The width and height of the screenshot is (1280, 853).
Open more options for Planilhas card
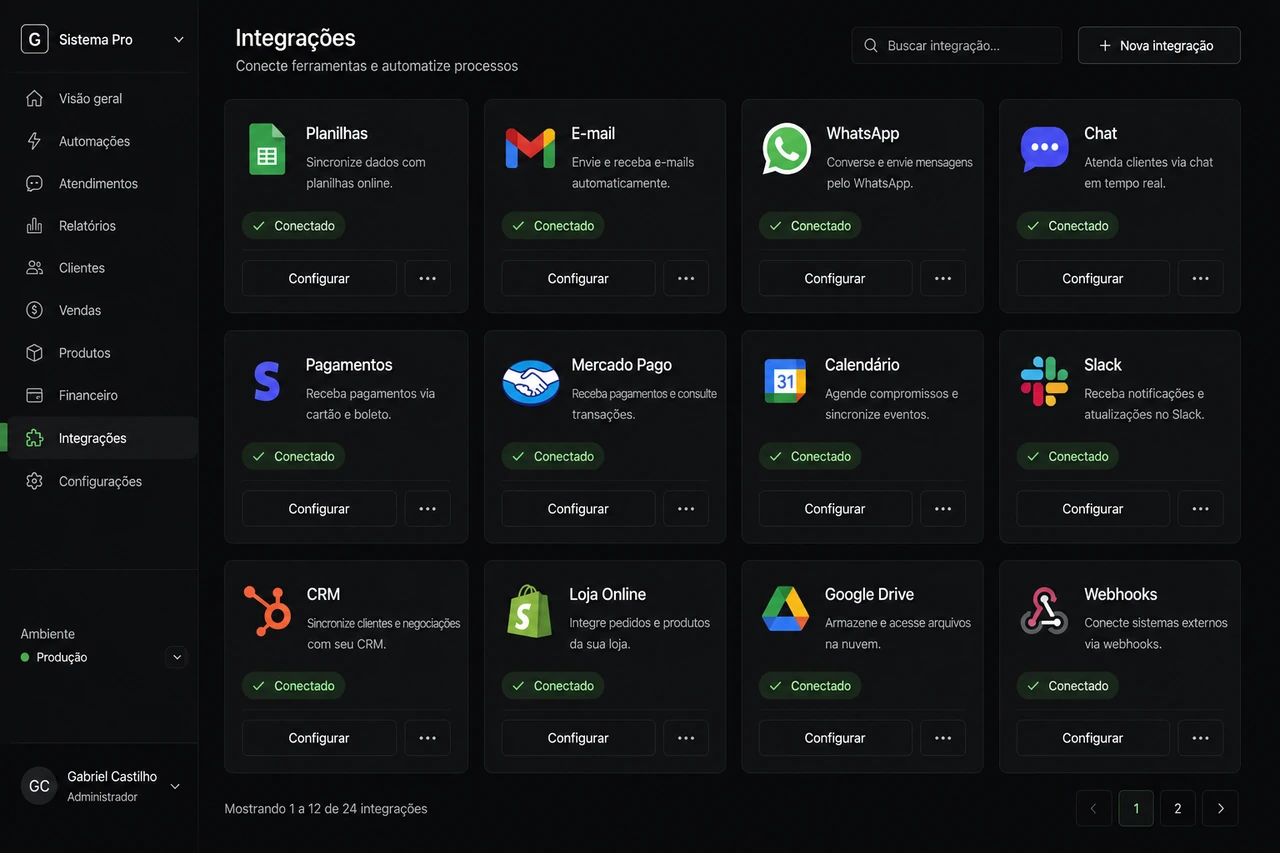pos(427,278)
